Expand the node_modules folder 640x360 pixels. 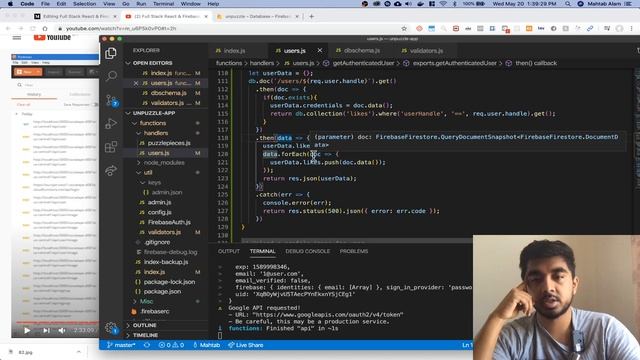[164, 162]
